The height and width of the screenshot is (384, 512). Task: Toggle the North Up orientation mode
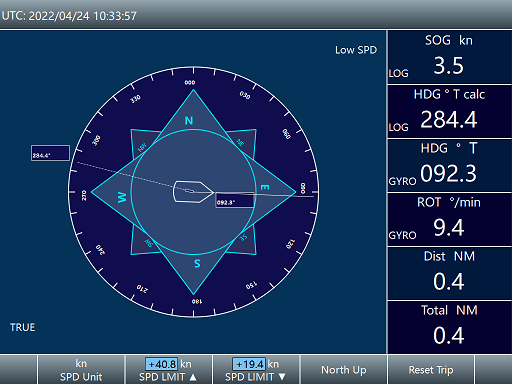pos(344,370)
